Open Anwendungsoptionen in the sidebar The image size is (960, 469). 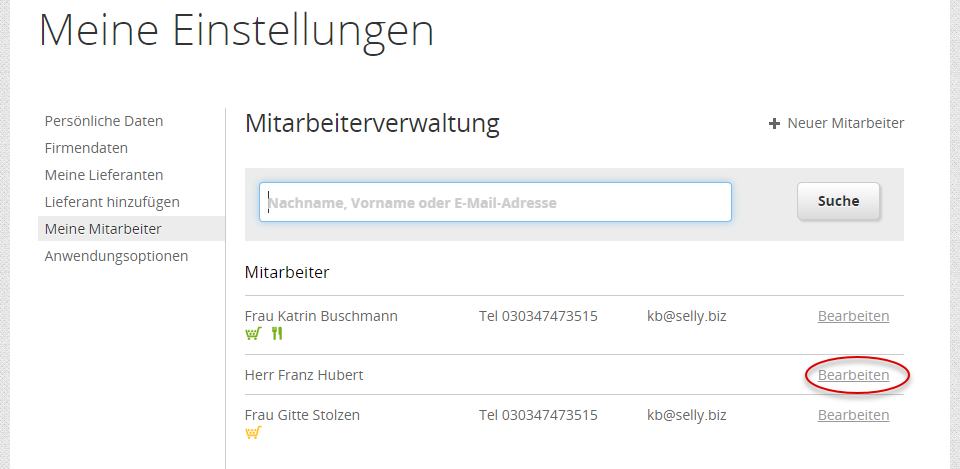click(116, 256)
